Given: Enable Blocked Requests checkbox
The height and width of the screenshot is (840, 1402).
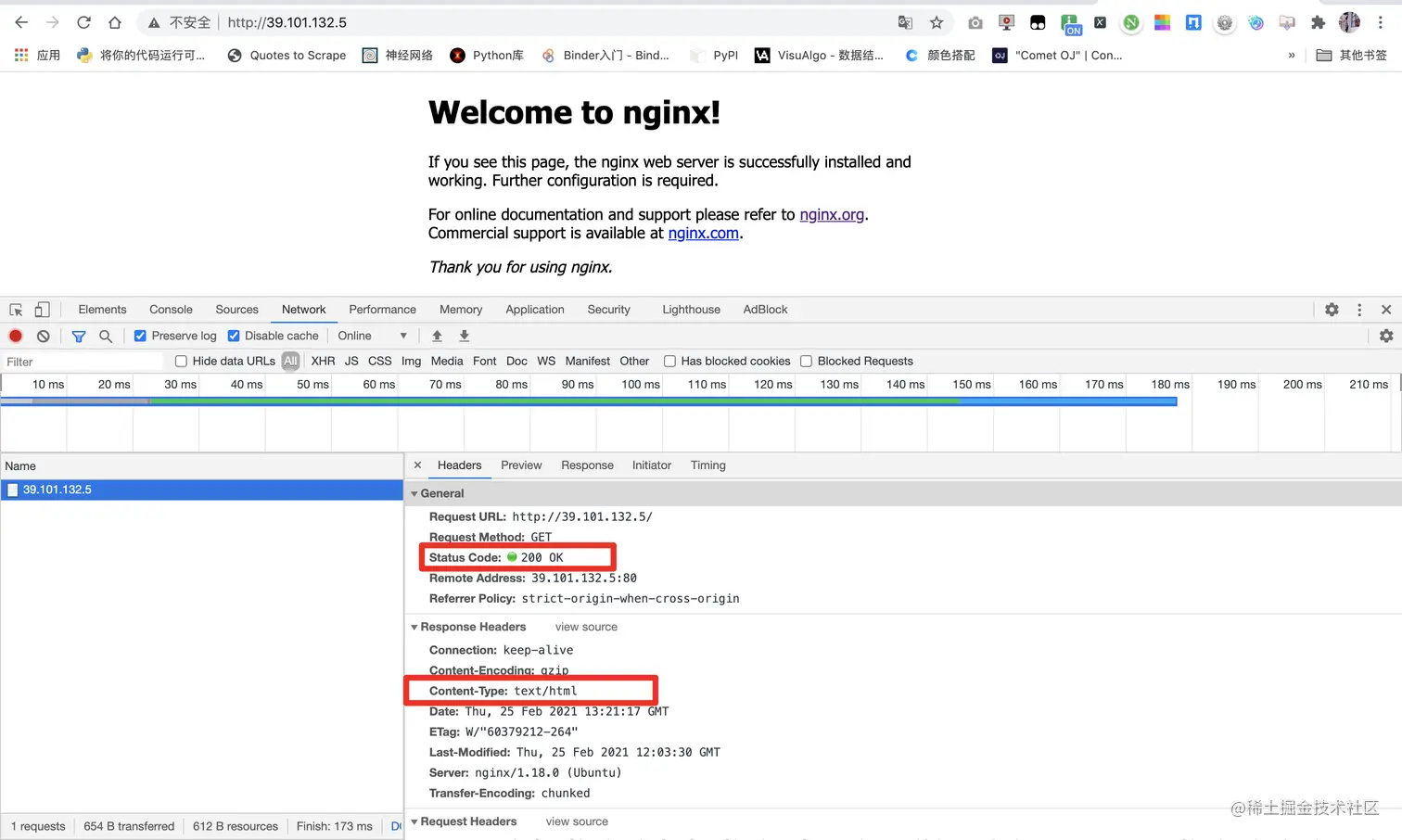Looking at the screenshot, I should pos(806,362).
